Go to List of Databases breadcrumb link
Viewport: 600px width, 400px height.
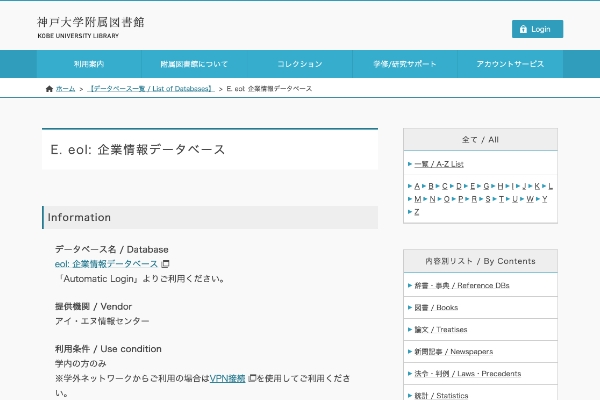coord(151,89)
